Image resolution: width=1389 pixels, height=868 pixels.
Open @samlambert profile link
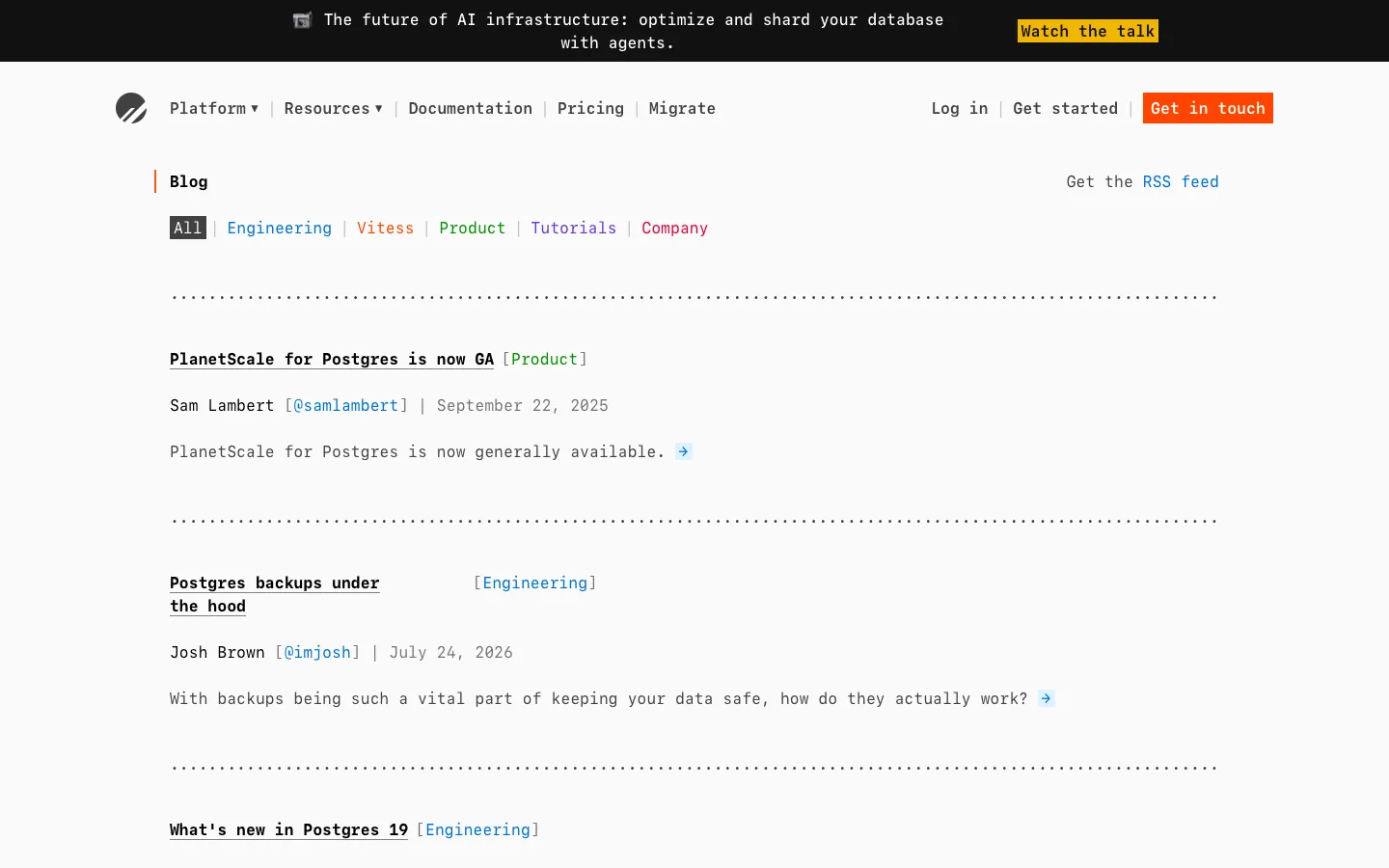pyautogui.click(x=346, y=405)
